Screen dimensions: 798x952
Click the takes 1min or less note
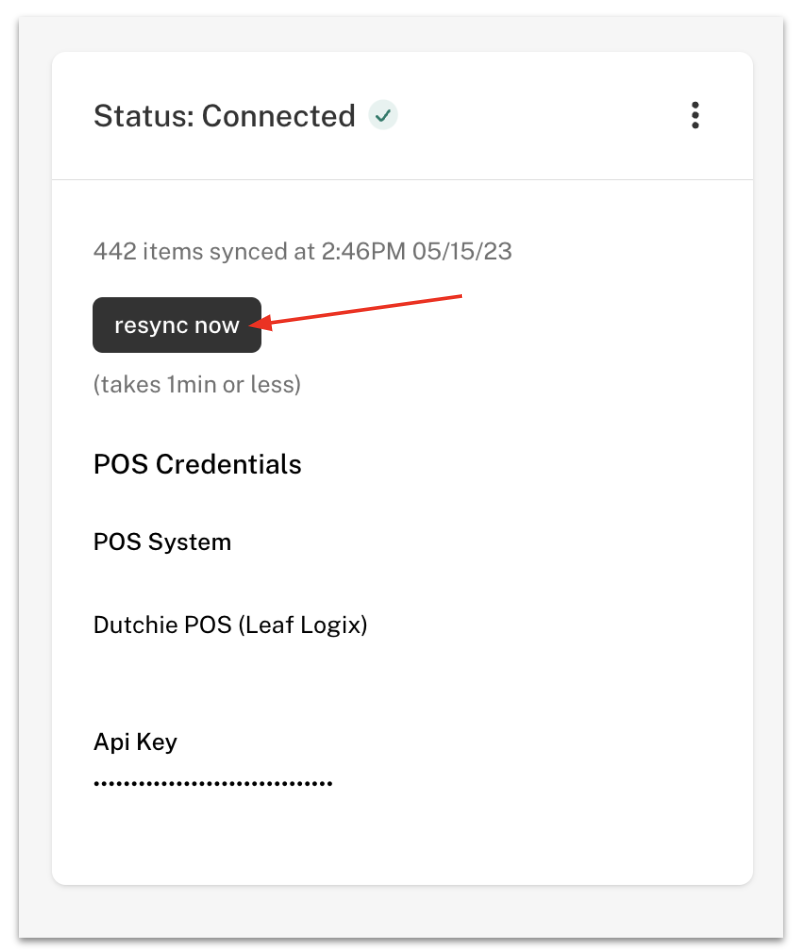point(197,384)
